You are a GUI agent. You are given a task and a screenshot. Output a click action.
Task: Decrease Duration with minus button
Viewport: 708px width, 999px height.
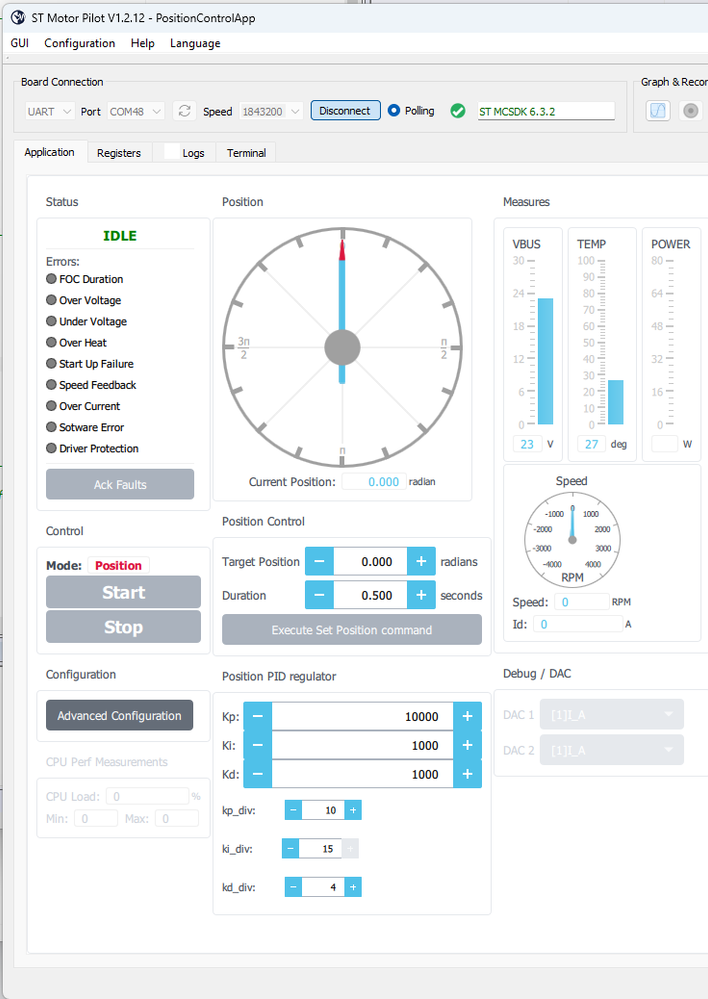coord(319,595)
